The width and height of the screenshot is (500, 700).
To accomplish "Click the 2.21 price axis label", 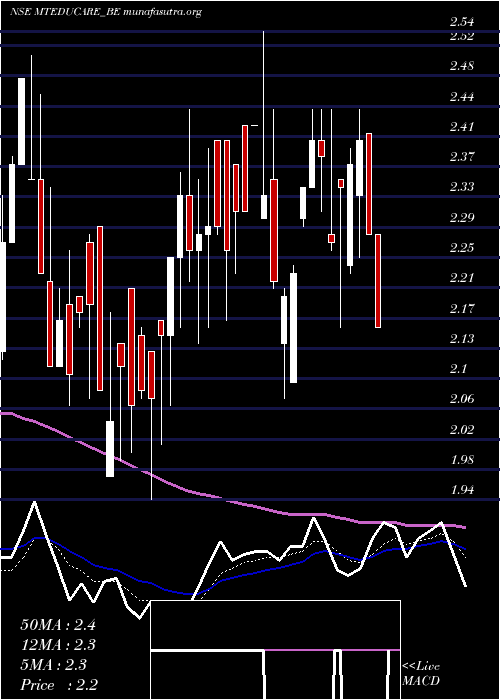I will 462,278.
